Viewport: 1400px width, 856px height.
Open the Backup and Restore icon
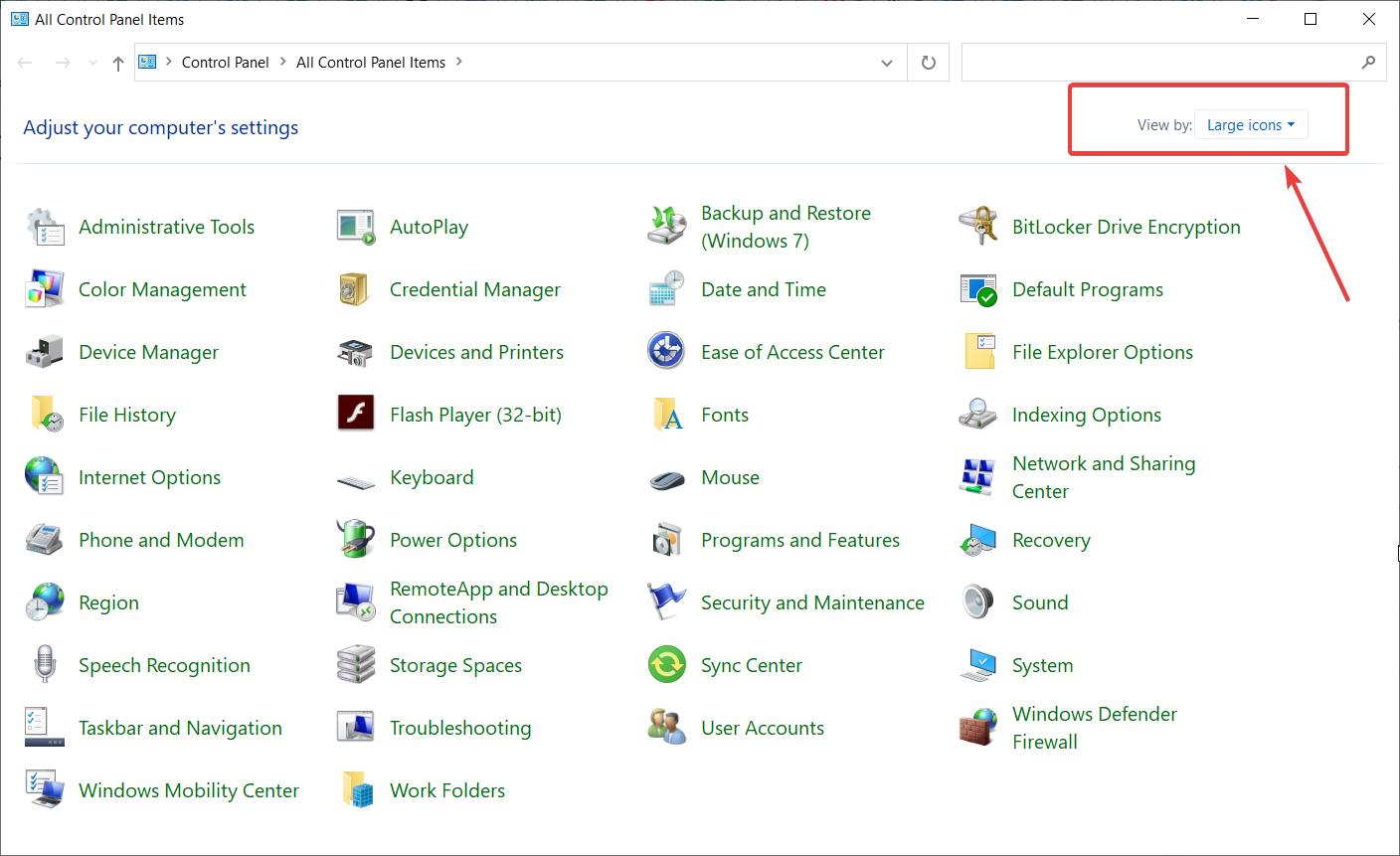click(667, 227)
